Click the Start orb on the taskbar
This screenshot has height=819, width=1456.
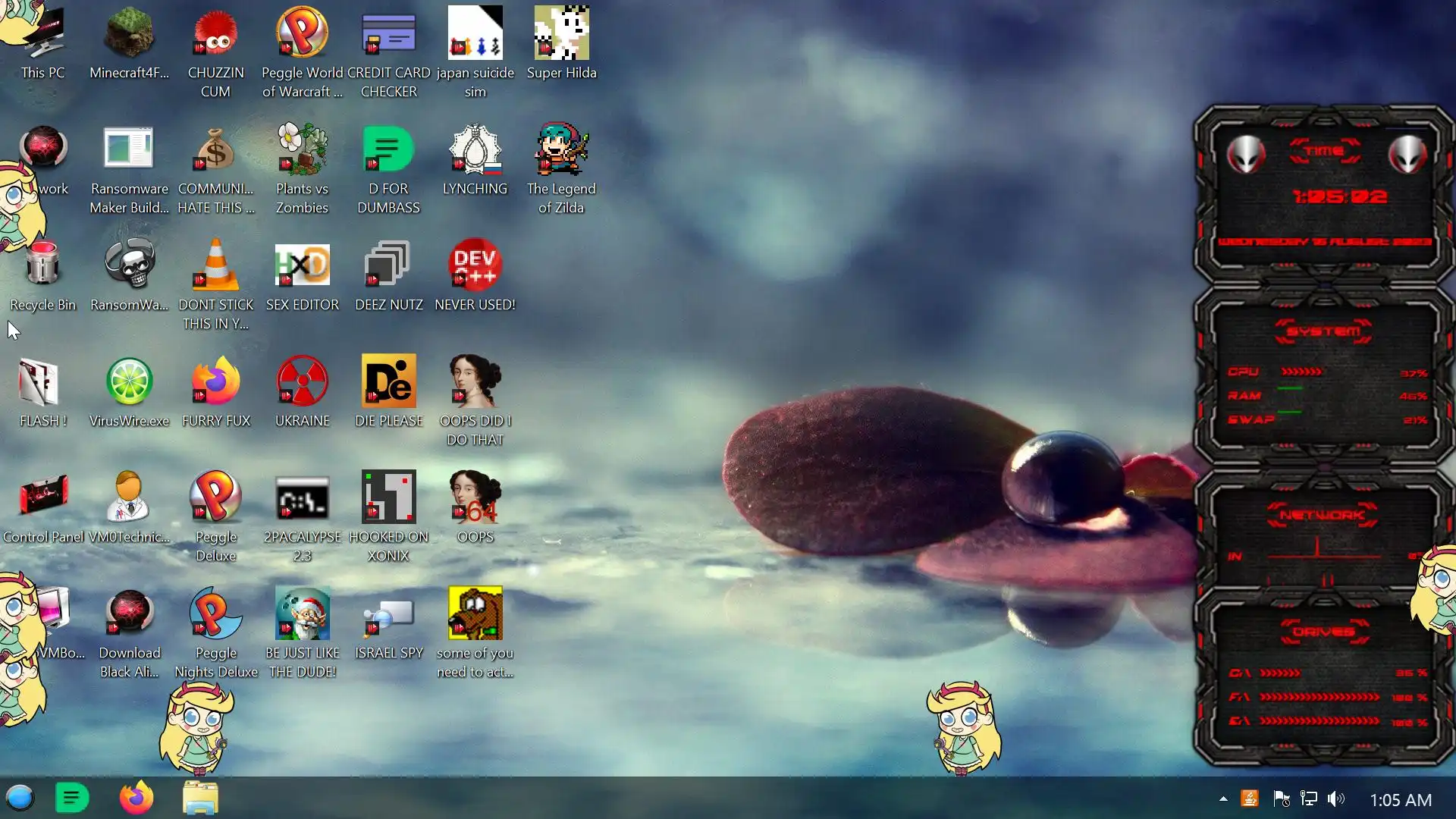tap(20, 799)
